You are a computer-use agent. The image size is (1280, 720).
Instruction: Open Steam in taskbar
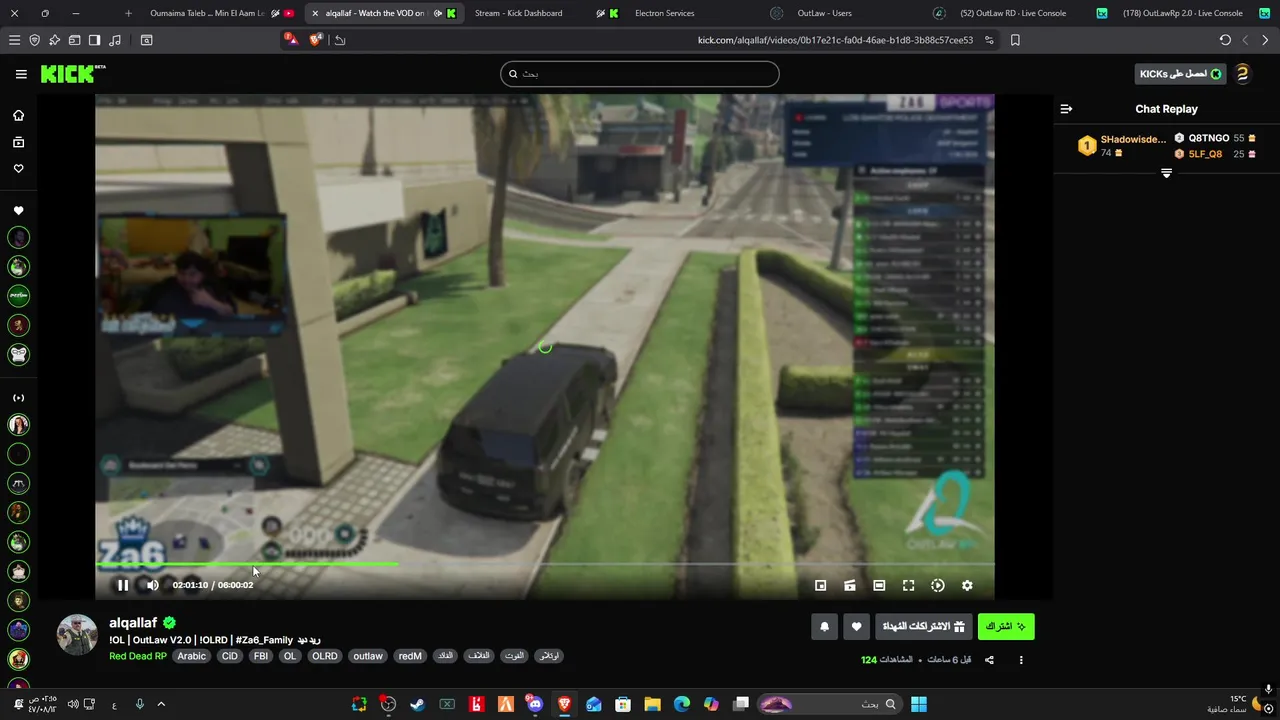[x=418, y=704]
